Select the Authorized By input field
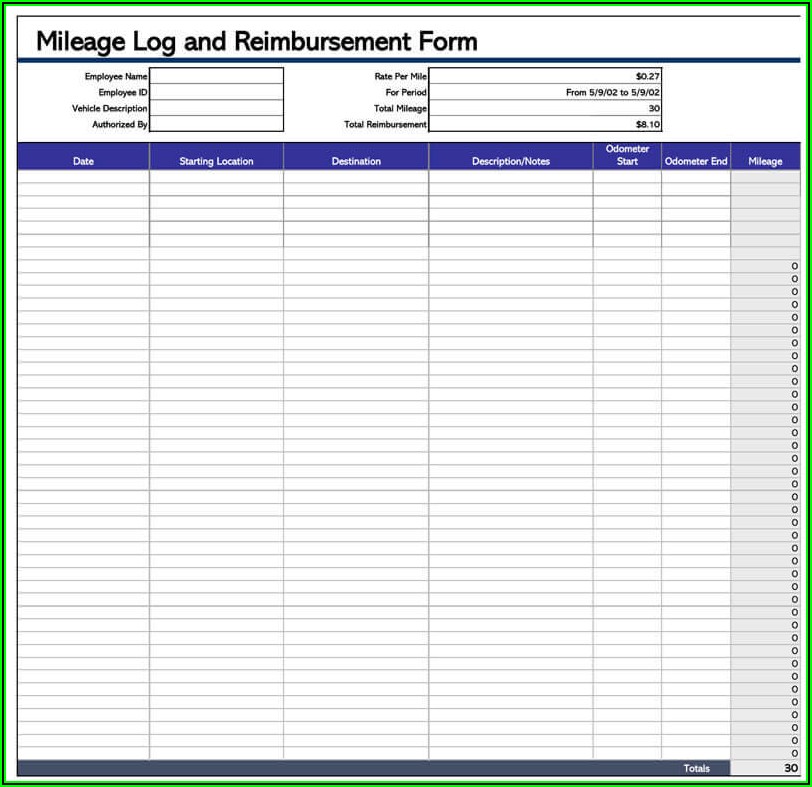 pos(216,124)
